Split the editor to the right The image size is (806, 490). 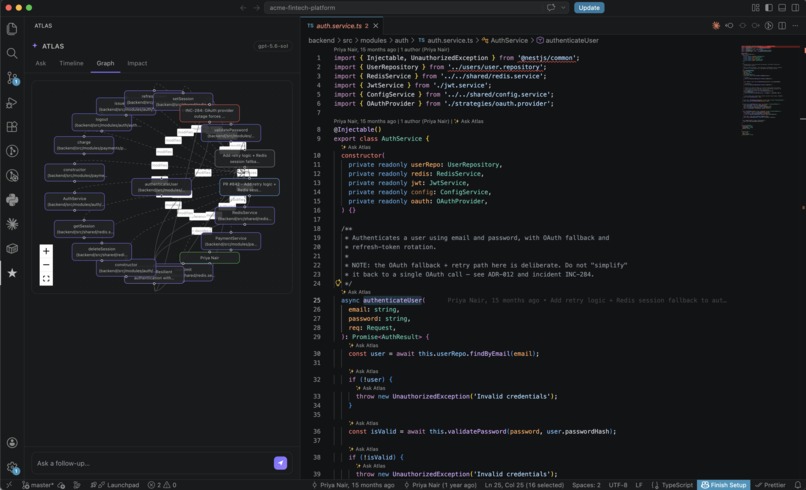pos(782,26)
